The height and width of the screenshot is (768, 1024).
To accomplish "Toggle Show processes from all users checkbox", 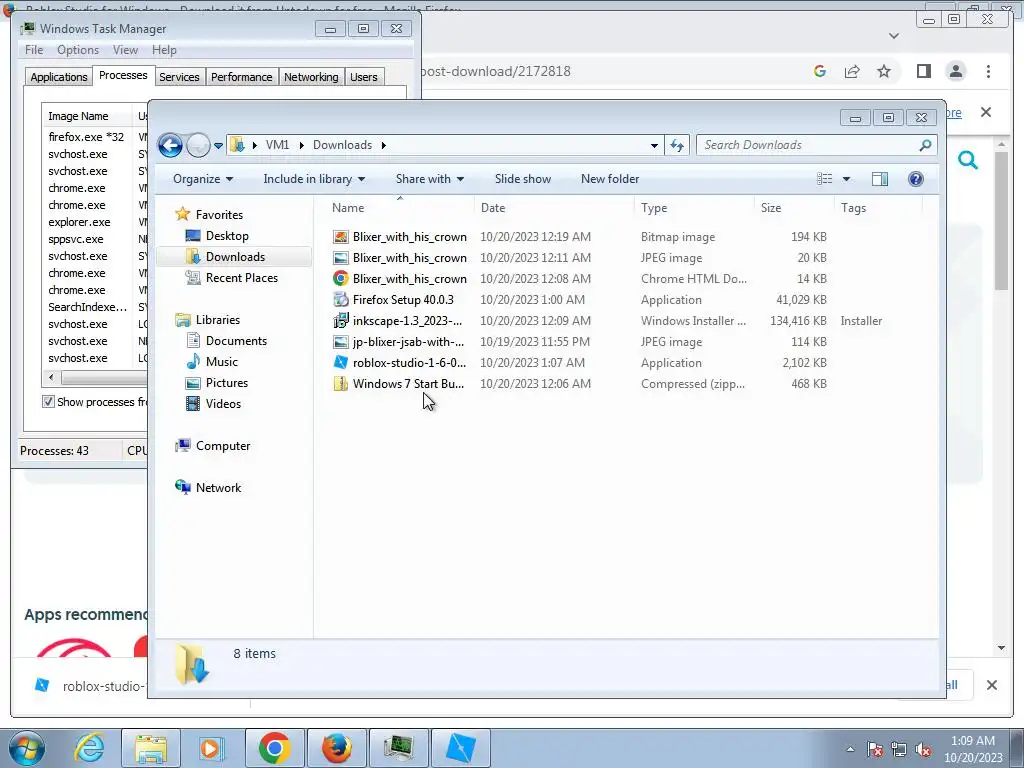I will point(48,402).
